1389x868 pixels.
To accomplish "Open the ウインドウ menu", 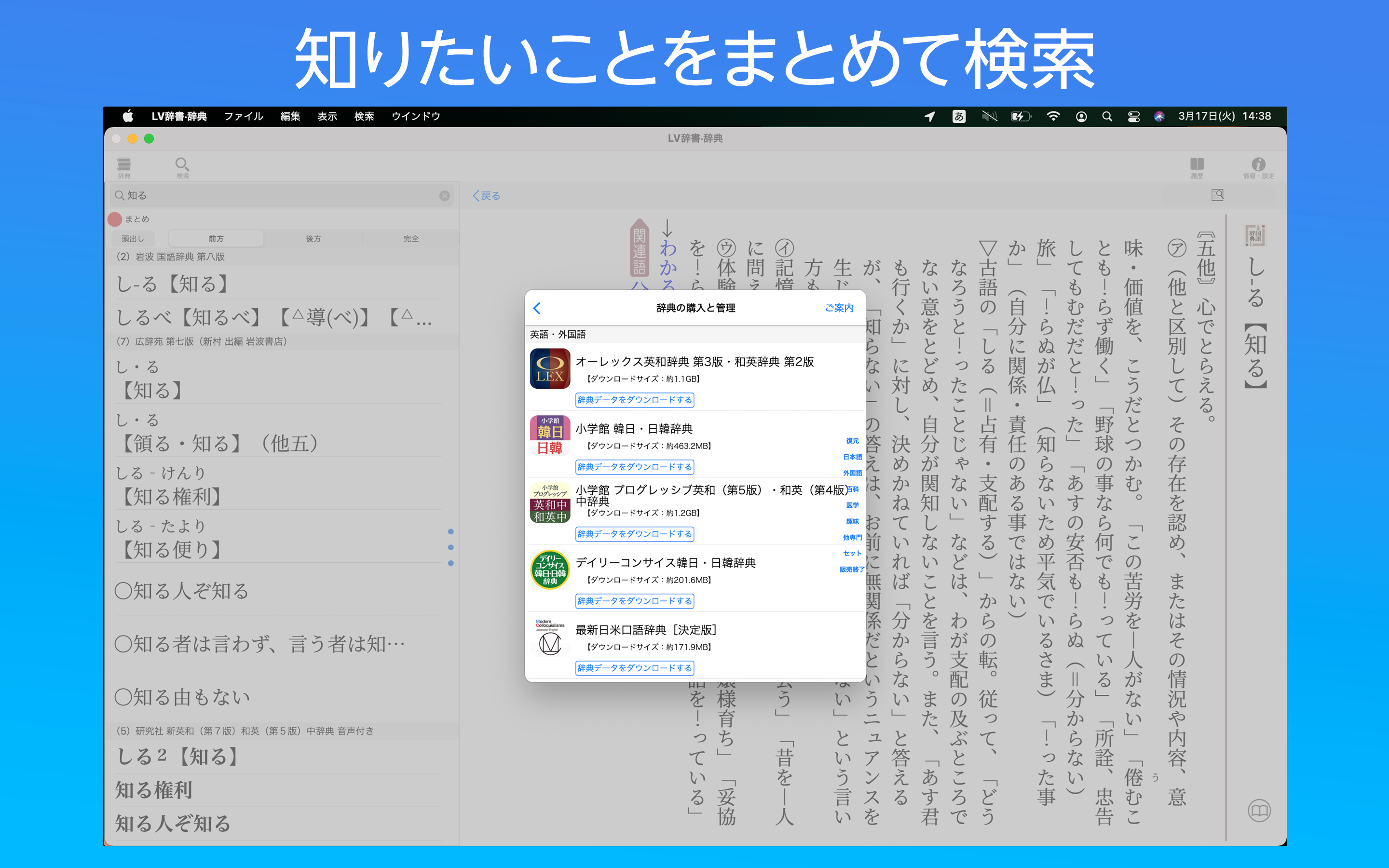I will point(416,116).
